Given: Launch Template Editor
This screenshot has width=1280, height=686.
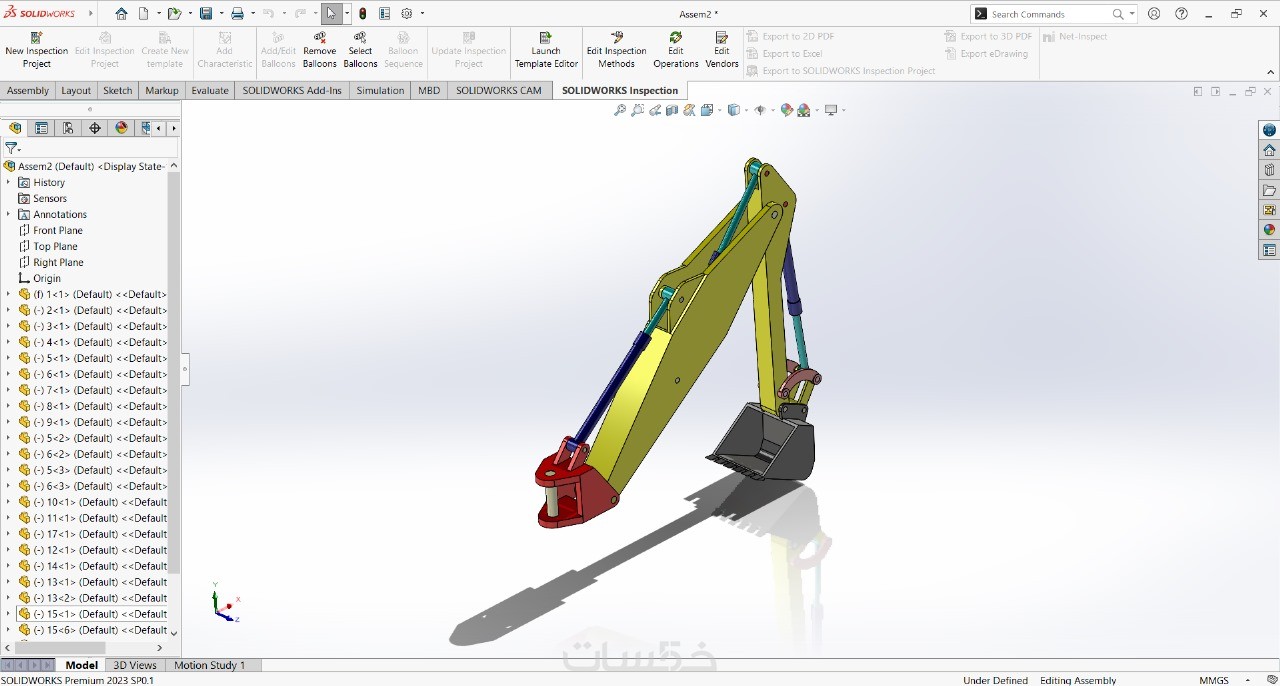Looking at the screenshot, I should tap(546, 50).
